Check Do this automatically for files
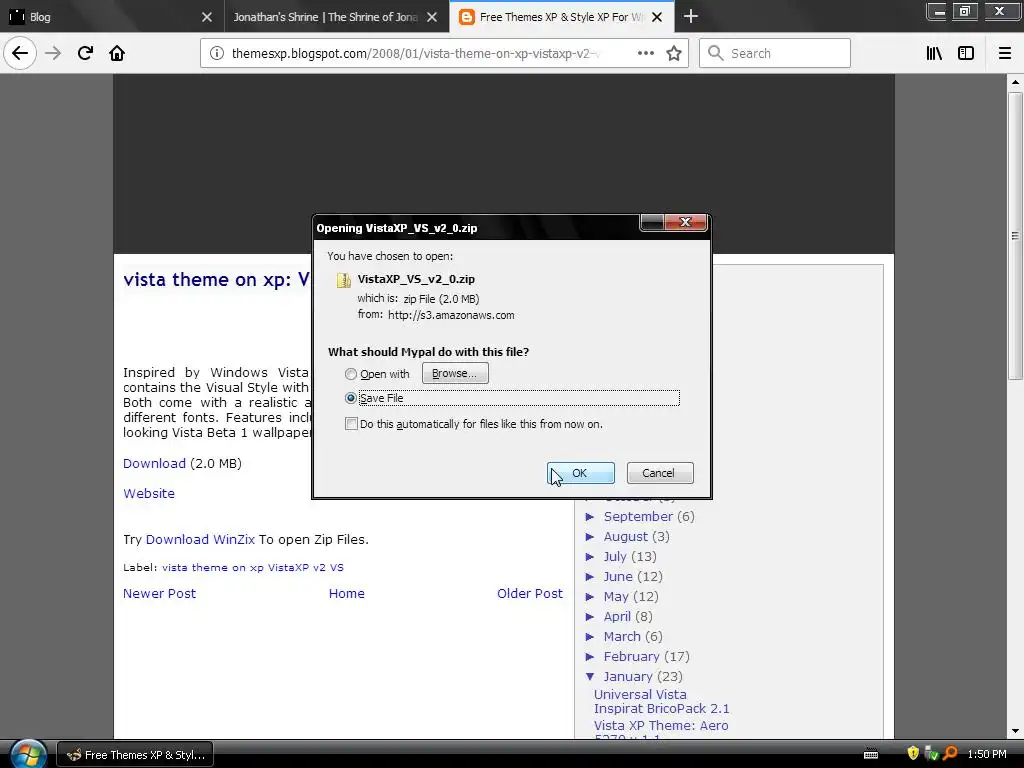 pos(351,424)
